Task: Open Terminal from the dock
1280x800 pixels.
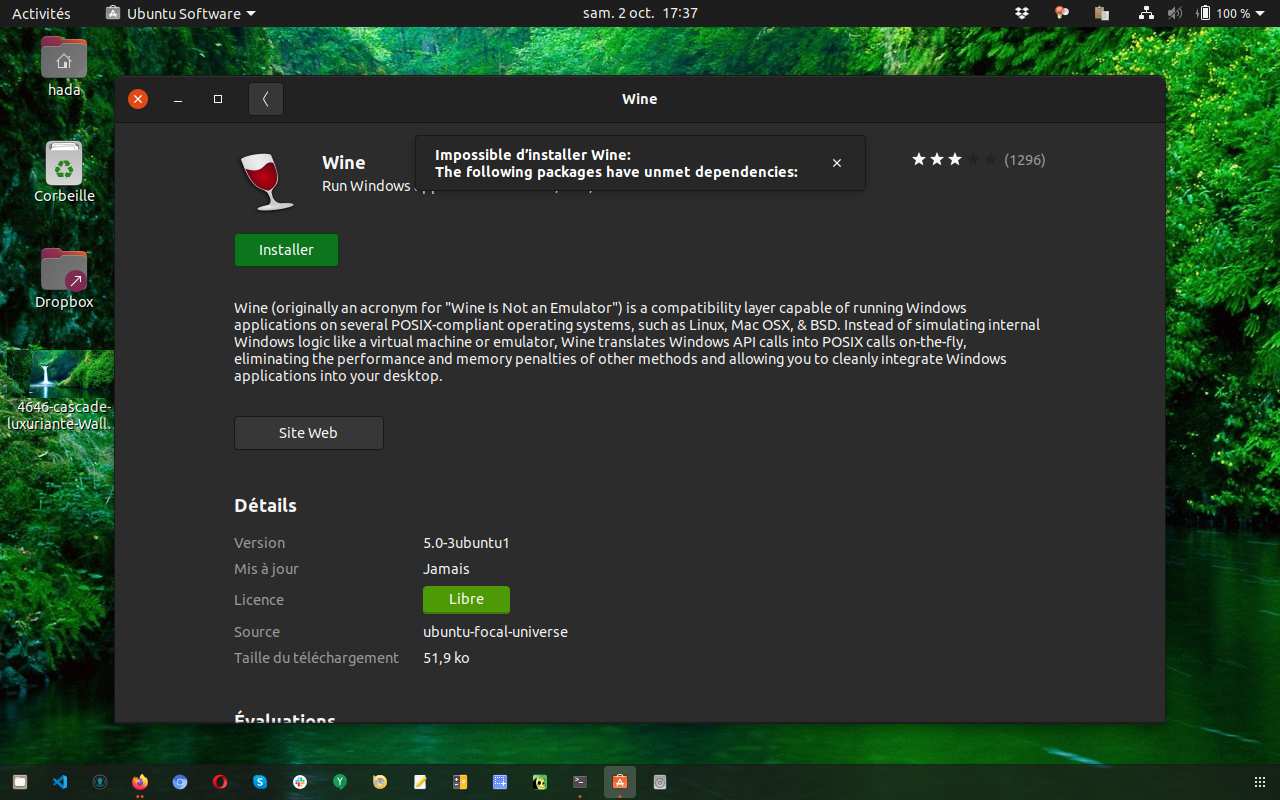Action: point(580,782)
